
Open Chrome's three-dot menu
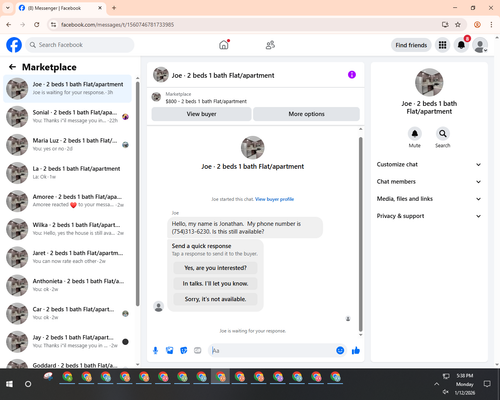tap(491, 25)
